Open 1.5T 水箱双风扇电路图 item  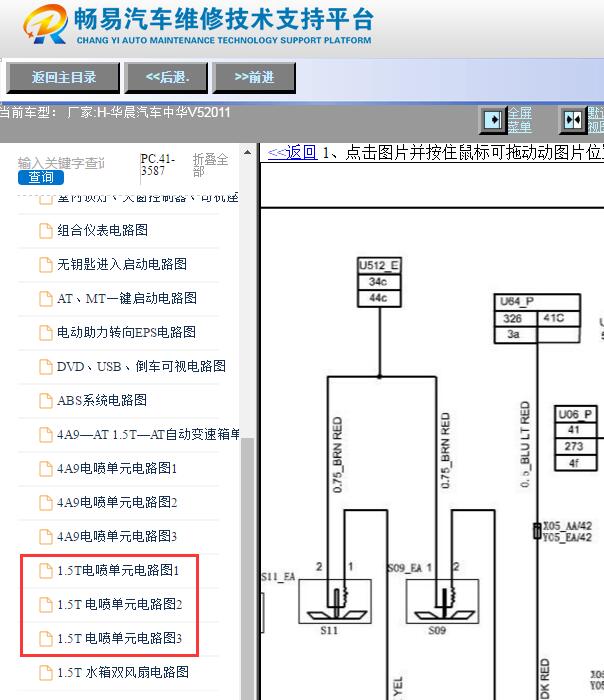coord(123,673)
